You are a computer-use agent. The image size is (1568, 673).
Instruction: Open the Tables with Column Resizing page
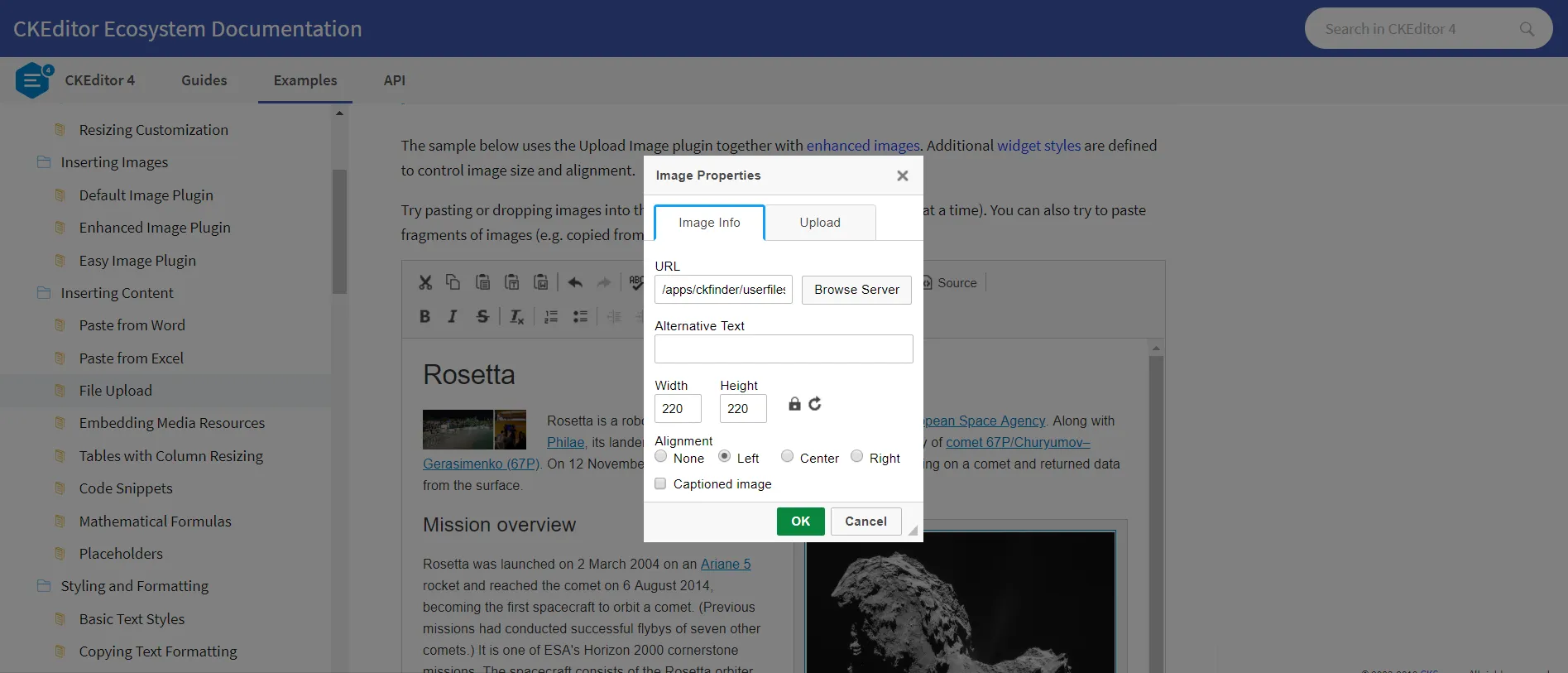pyautogui.click(x=170, y=456)
